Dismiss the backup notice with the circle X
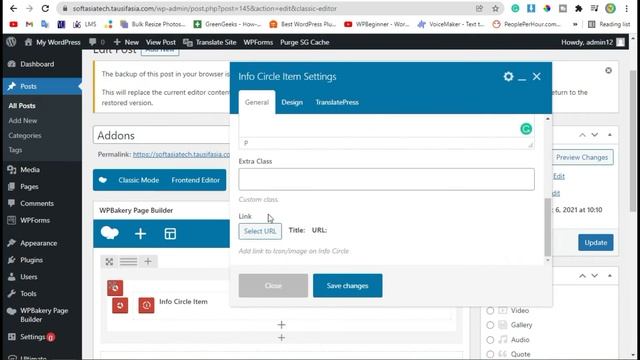 pos(608,70)
